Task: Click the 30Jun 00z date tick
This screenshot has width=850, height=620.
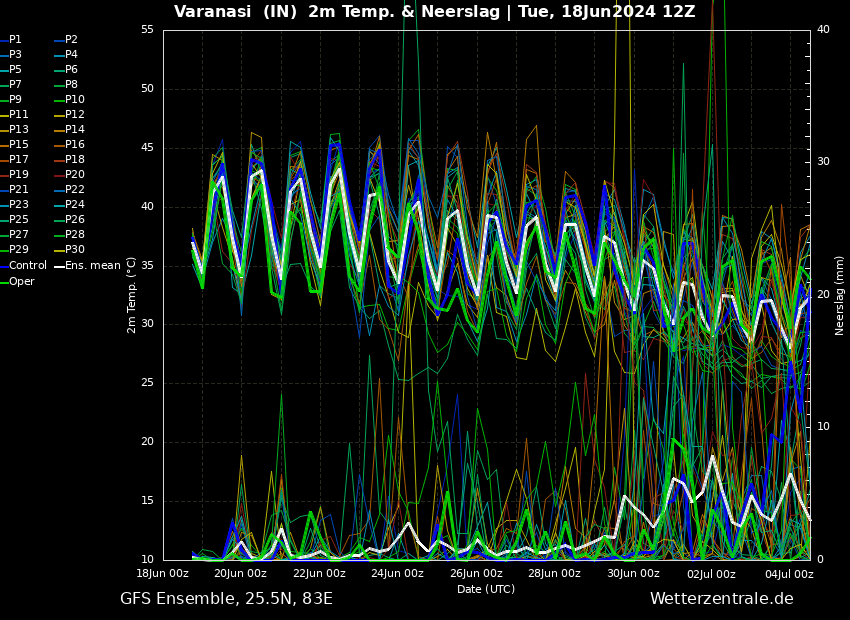Action: click(x=633, y=573)
